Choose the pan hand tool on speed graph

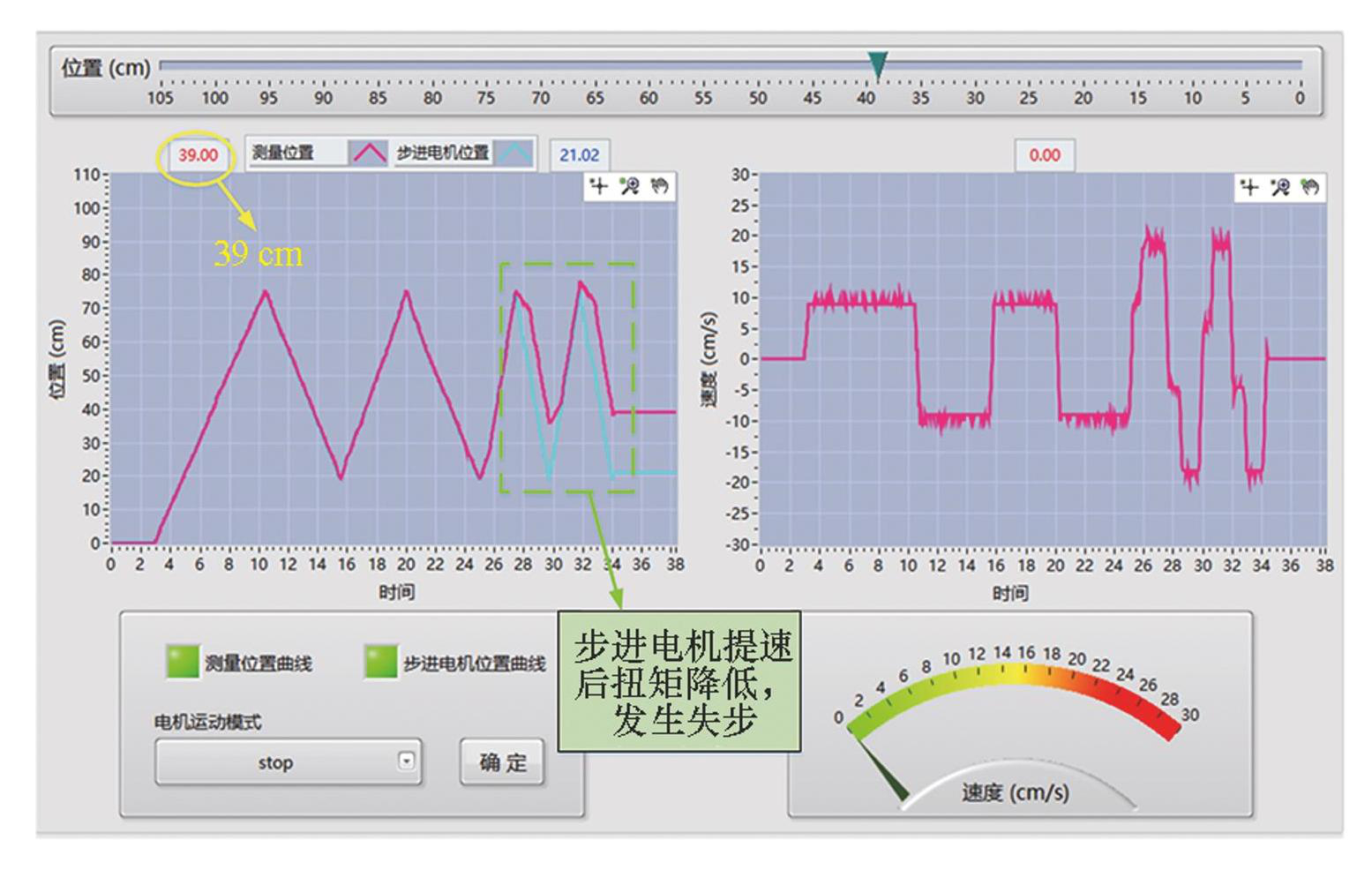point(1309,187)
